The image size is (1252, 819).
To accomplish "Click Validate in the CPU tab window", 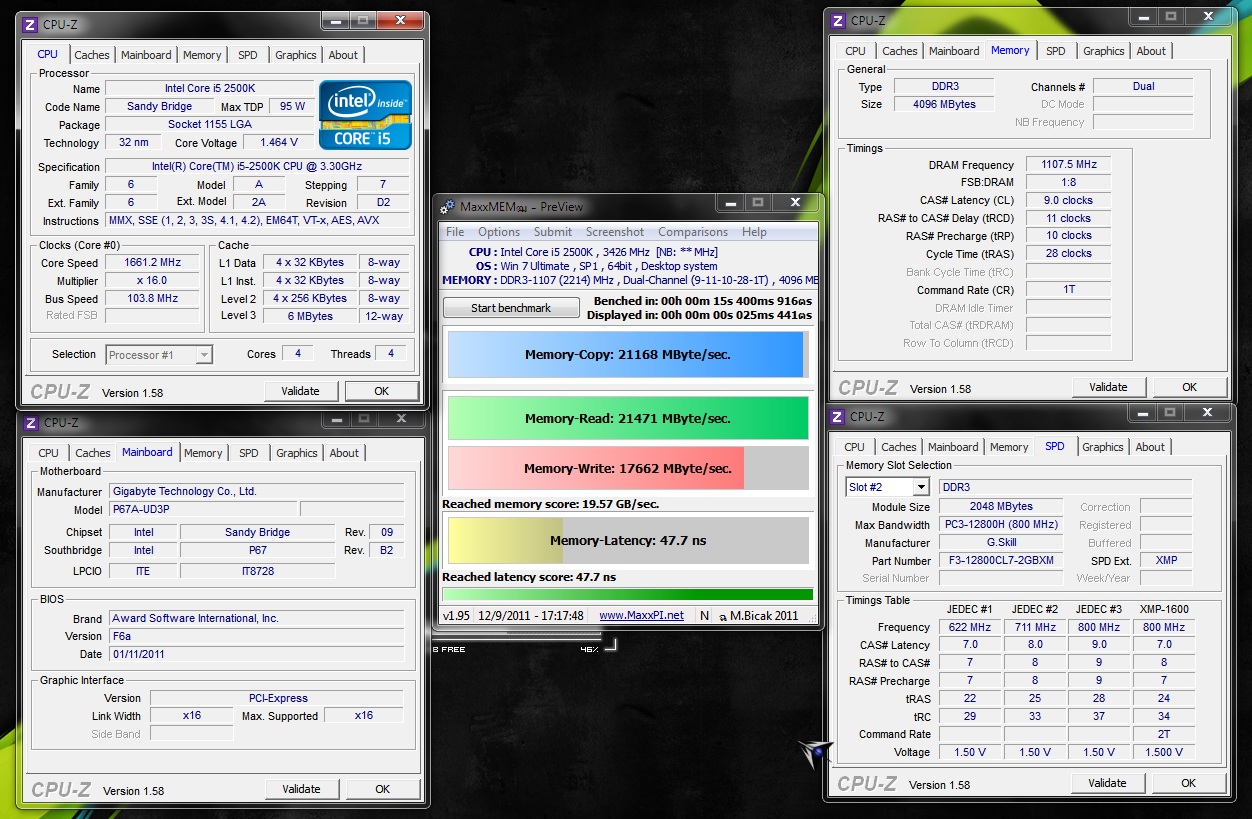I will pos(300,391).
